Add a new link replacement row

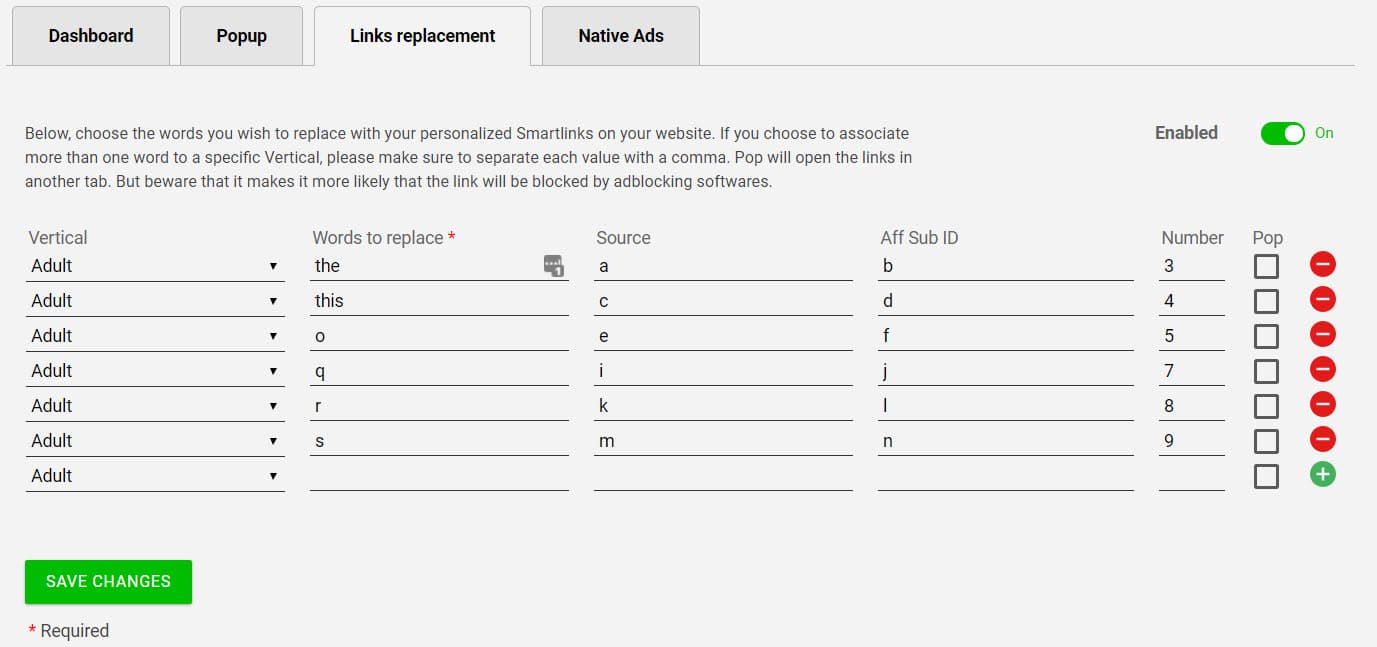tap(1322, 474)
